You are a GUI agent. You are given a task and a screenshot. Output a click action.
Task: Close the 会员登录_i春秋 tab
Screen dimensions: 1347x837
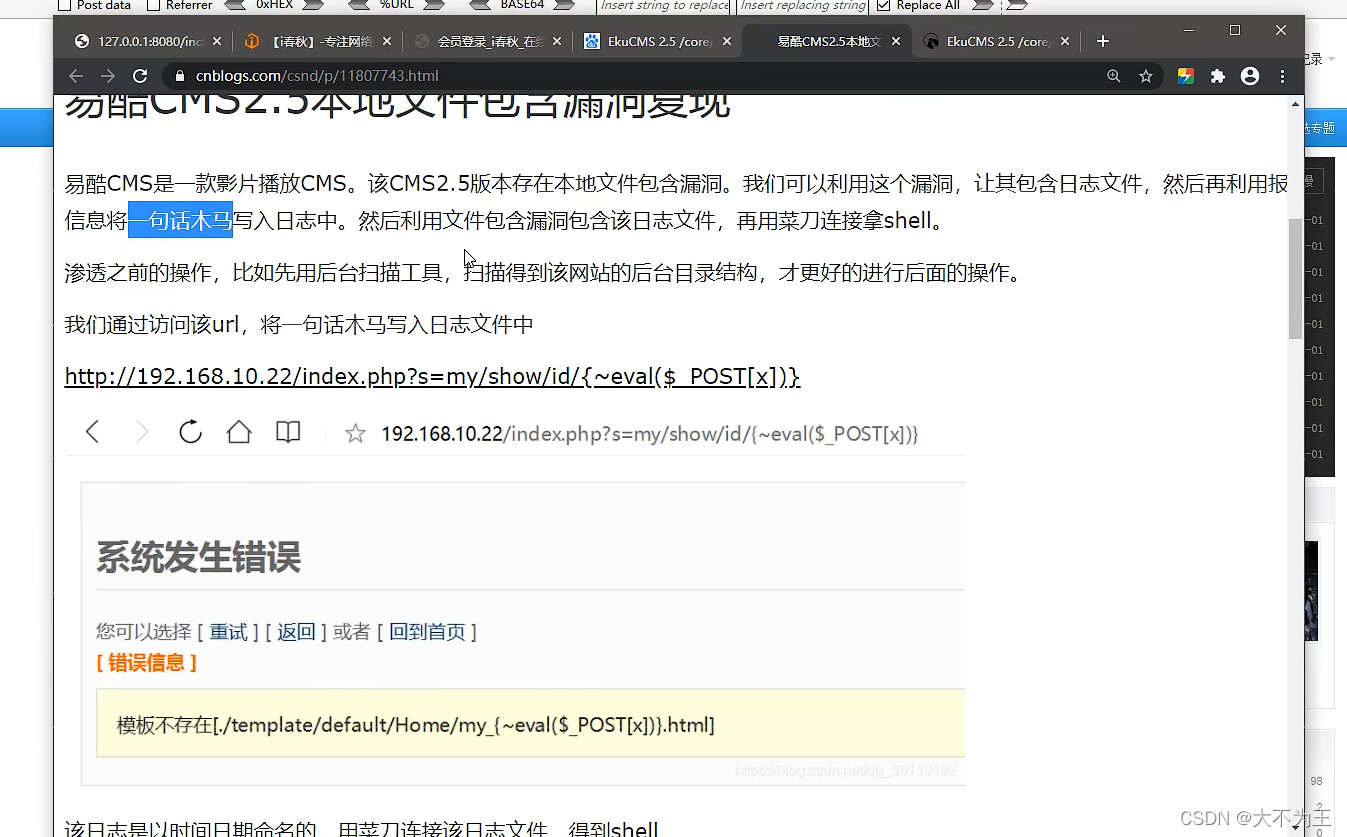[556, 42]
